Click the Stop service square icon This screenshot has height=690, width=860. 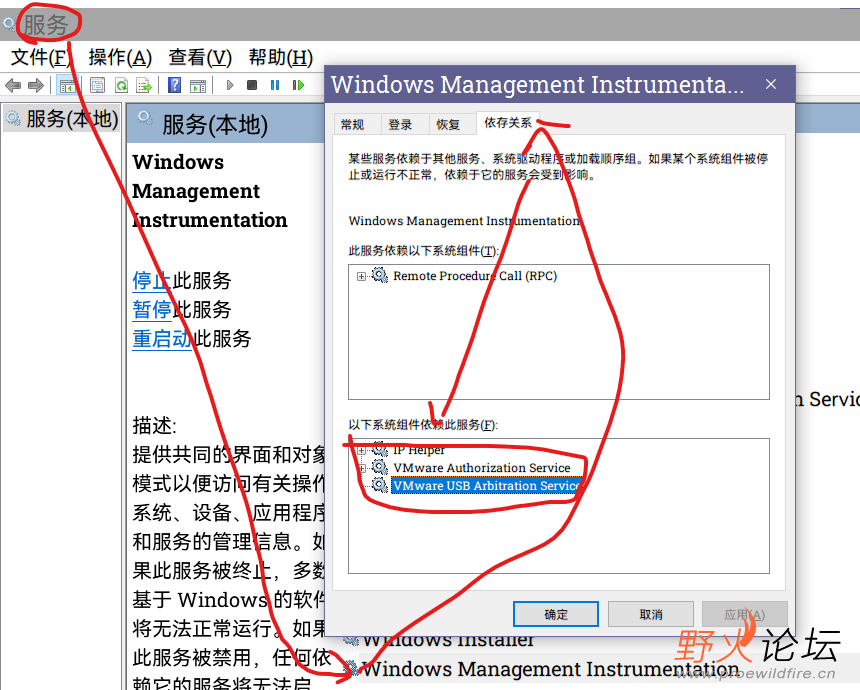click(252, 85)
